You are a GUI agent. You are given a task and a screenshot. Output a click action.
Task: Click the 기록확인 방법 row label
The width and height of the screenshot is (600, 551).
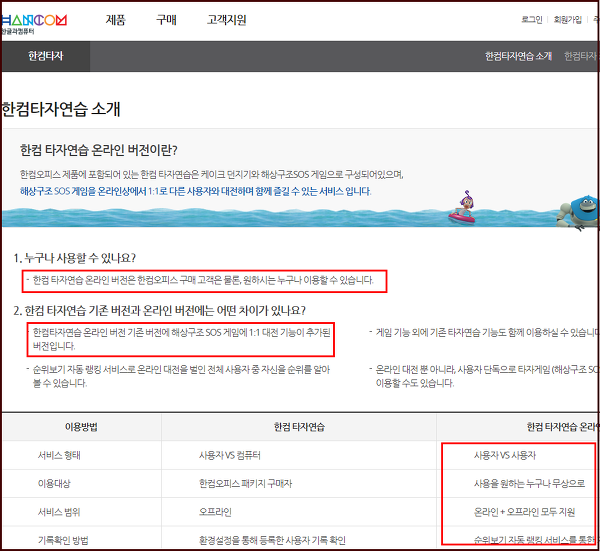coord(63,540)
